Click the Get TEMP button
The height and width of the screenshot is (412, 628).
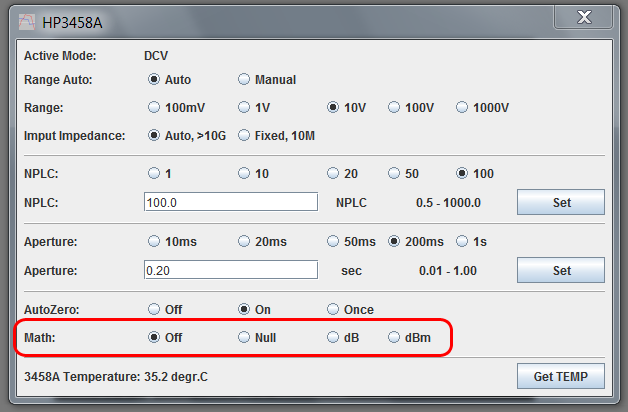click(x=561, y=376)
